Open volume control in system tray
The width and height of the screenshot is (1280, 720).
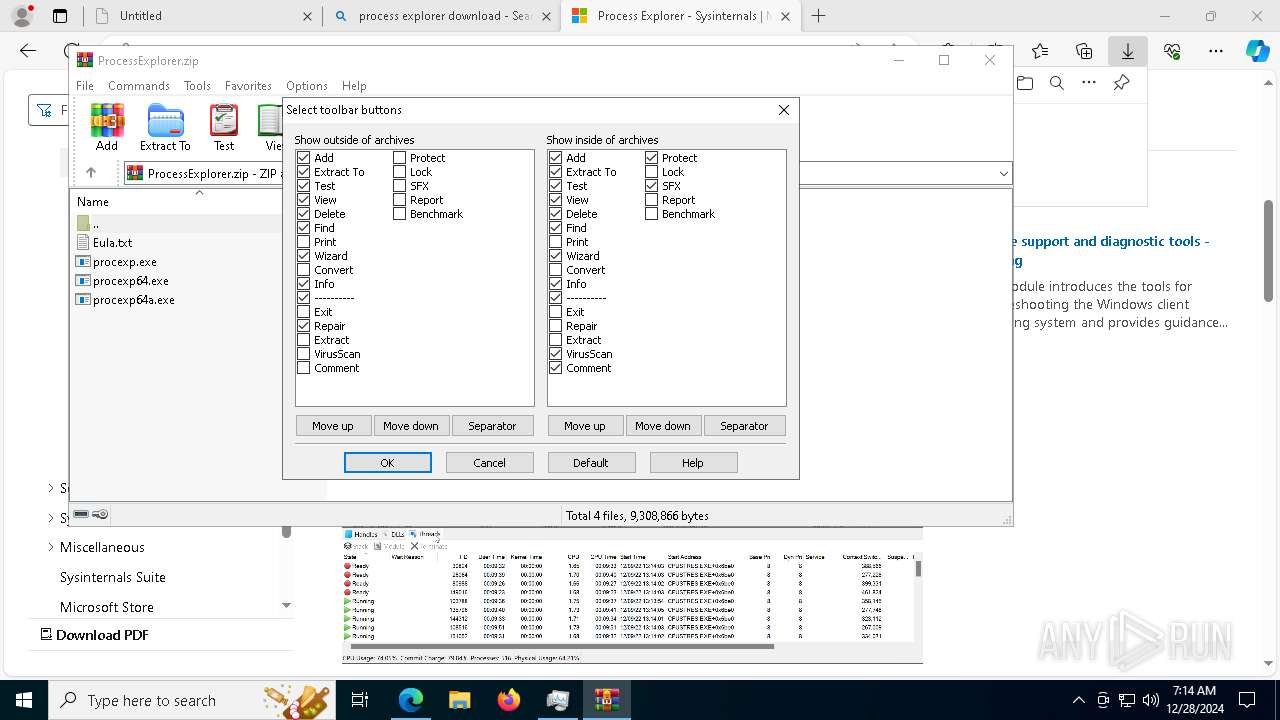coord(1150,700)
